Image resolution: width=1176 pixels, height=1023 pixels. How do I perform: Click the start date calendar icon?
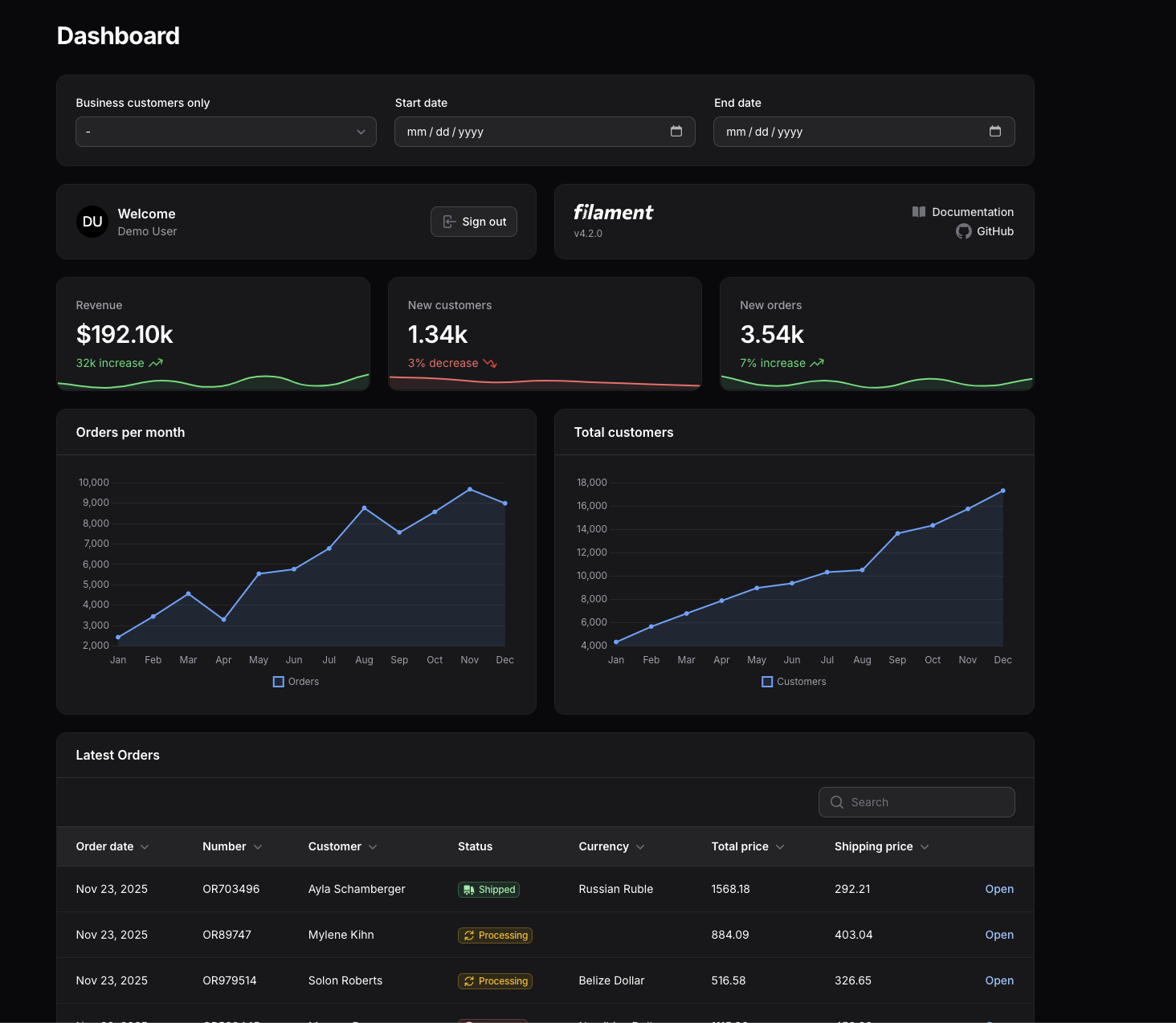point(676,131)
